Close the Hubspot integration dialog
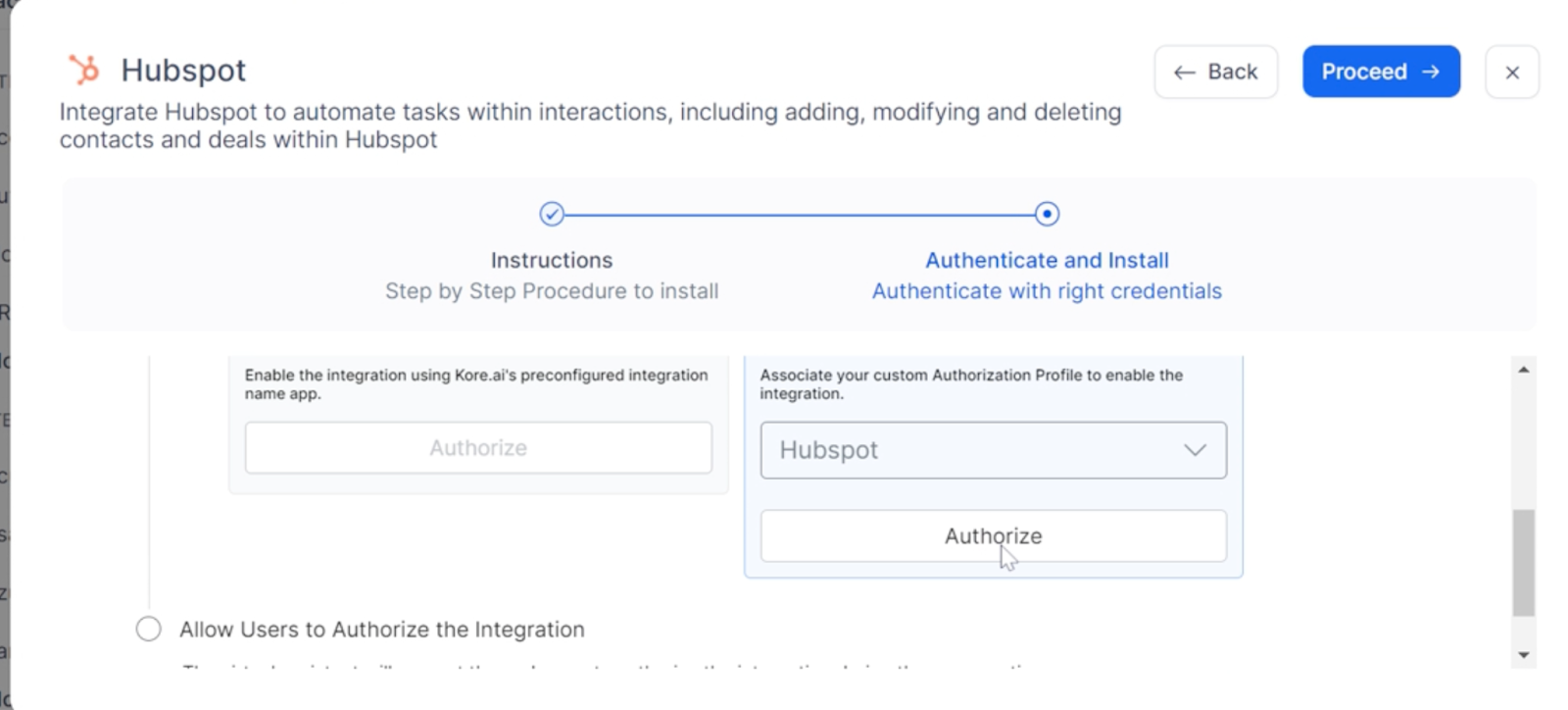Image resolution: width=1568 pixels, height=710 pixels. 1512,72
